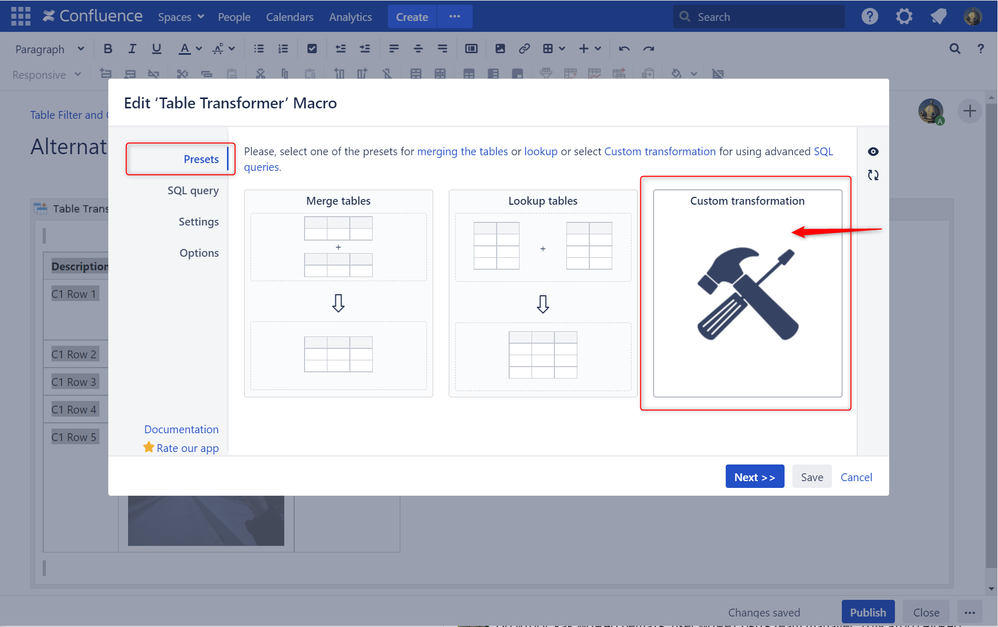This screenshot has height=627, width=998.
Task: Switch to the Settings tab
Action: [198, 222]
